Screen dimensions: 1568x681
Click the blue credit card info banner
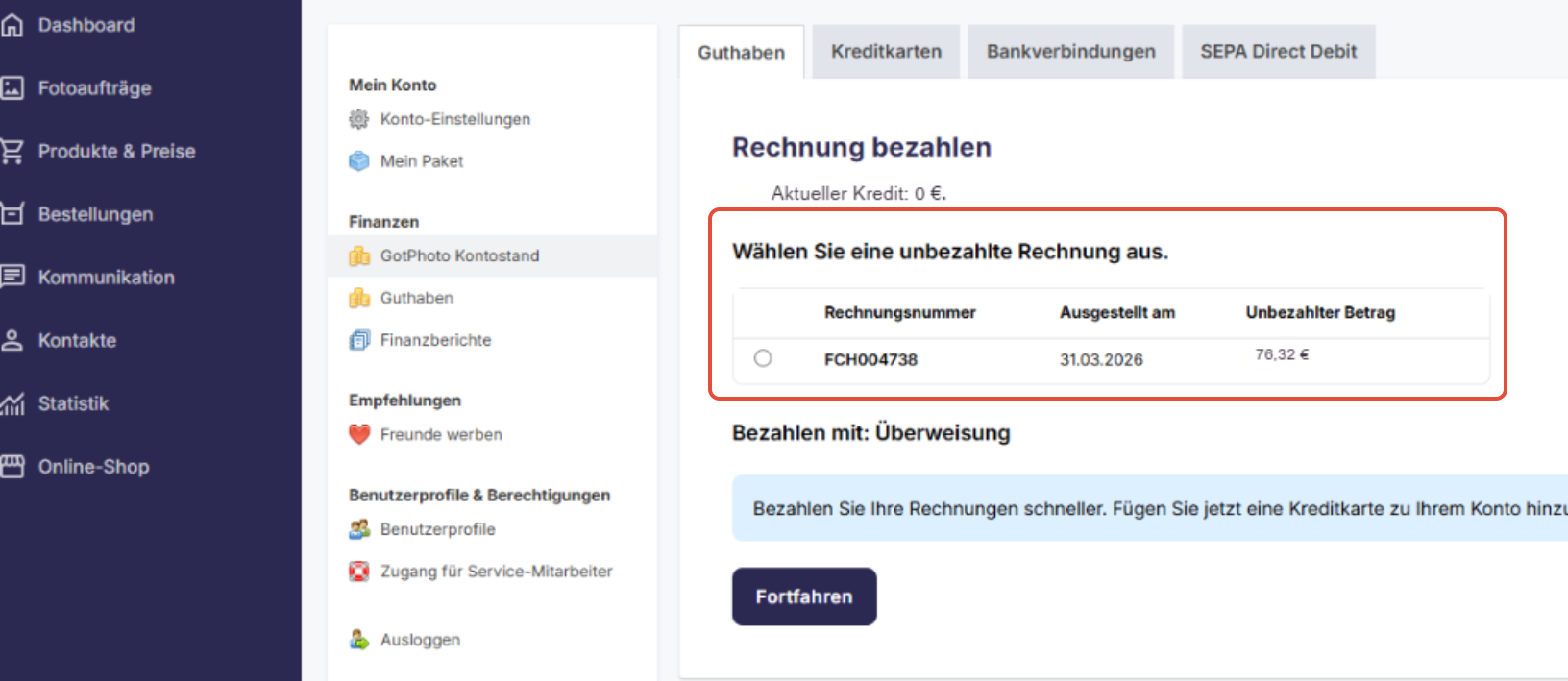1150,508
